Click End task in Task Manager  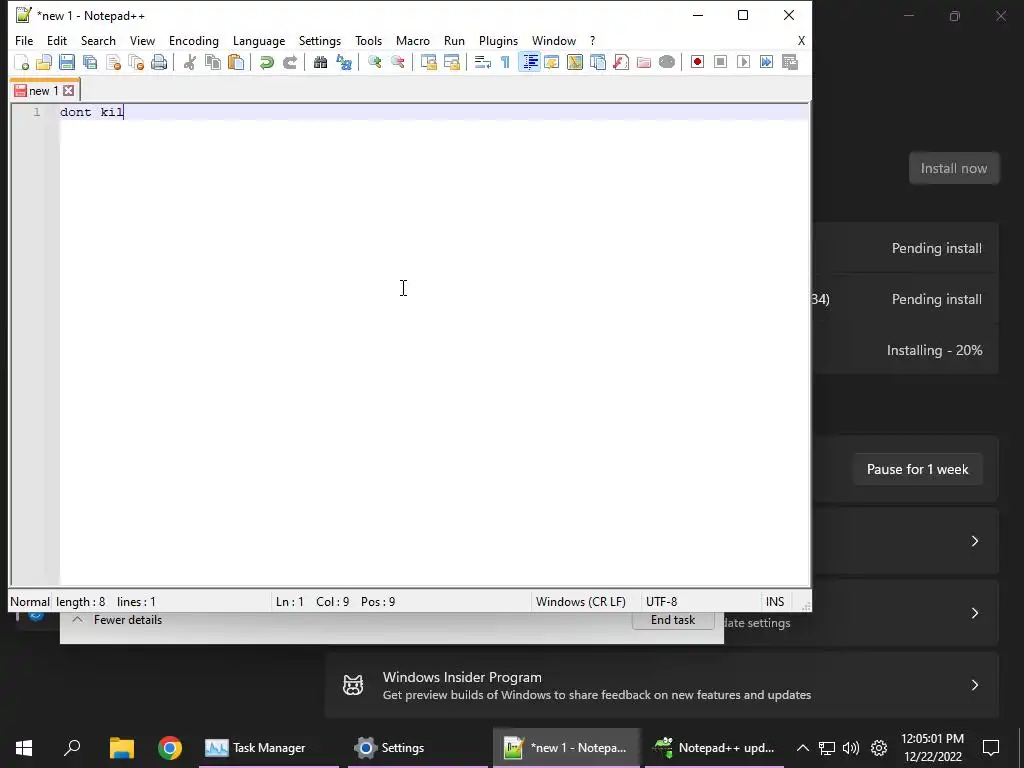tap(673, 620)
